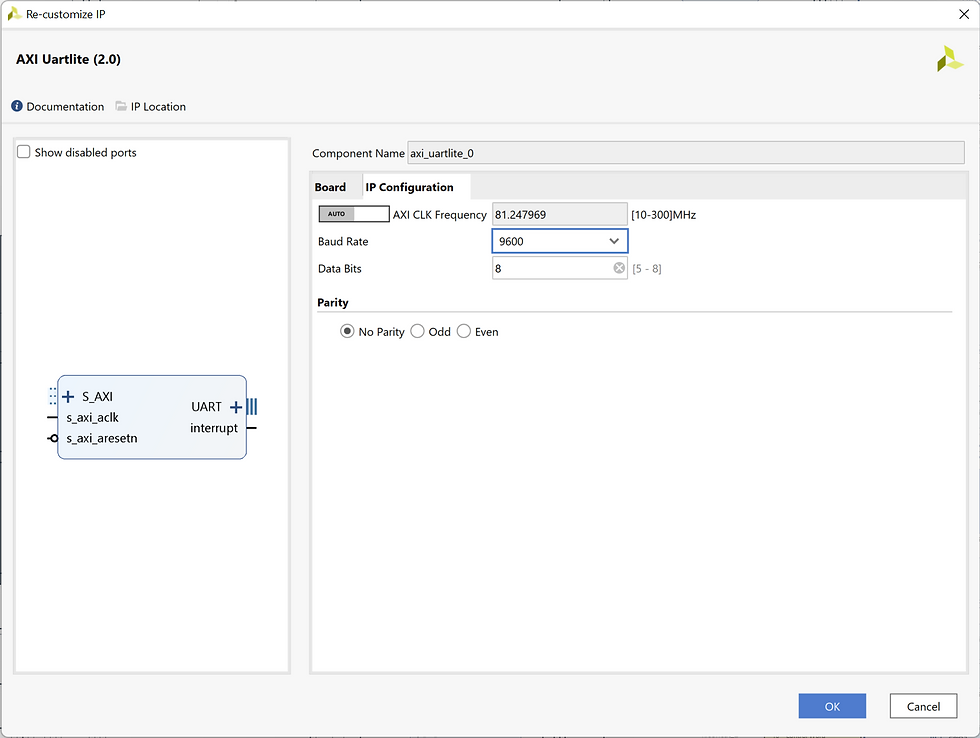This screenshot has width=980, height=738.
Task: Select the interrupt port label
Action: [214, 428]
